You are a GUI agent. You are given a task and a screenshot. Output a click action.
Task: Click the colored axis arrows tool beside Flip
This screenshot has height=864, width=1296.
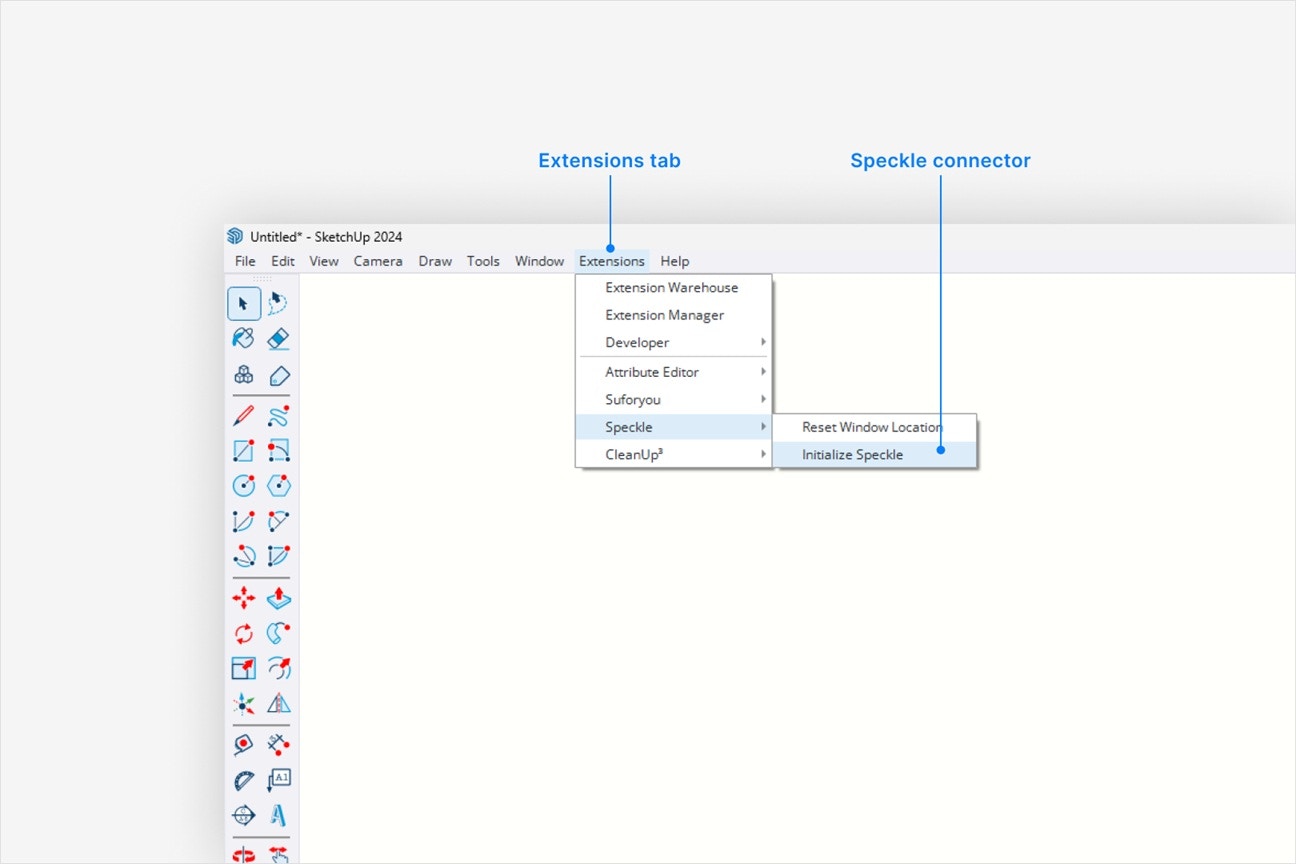(244, 703)
